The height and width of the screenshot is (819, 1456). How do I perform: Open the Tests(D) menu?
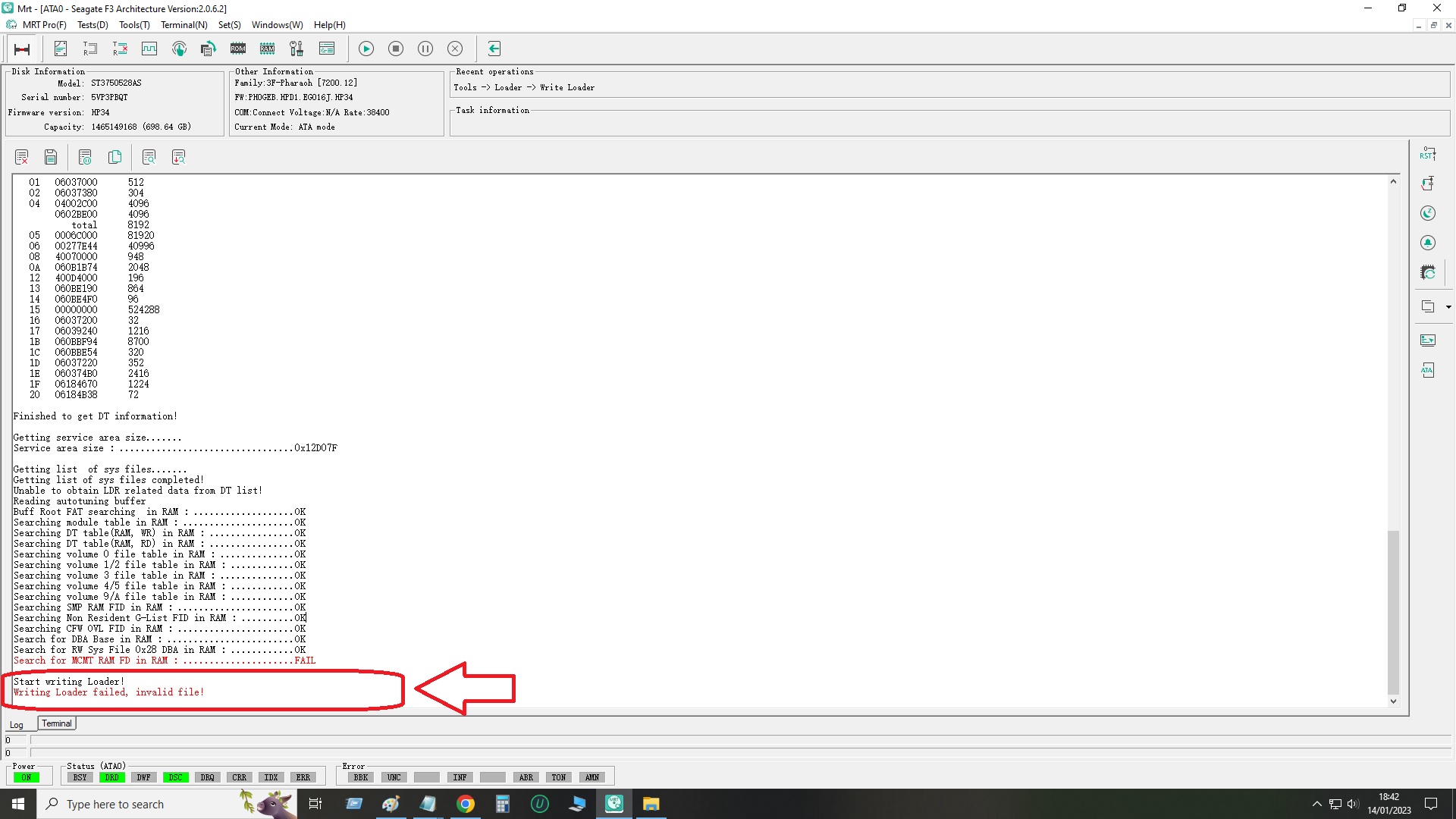[93, 25]
